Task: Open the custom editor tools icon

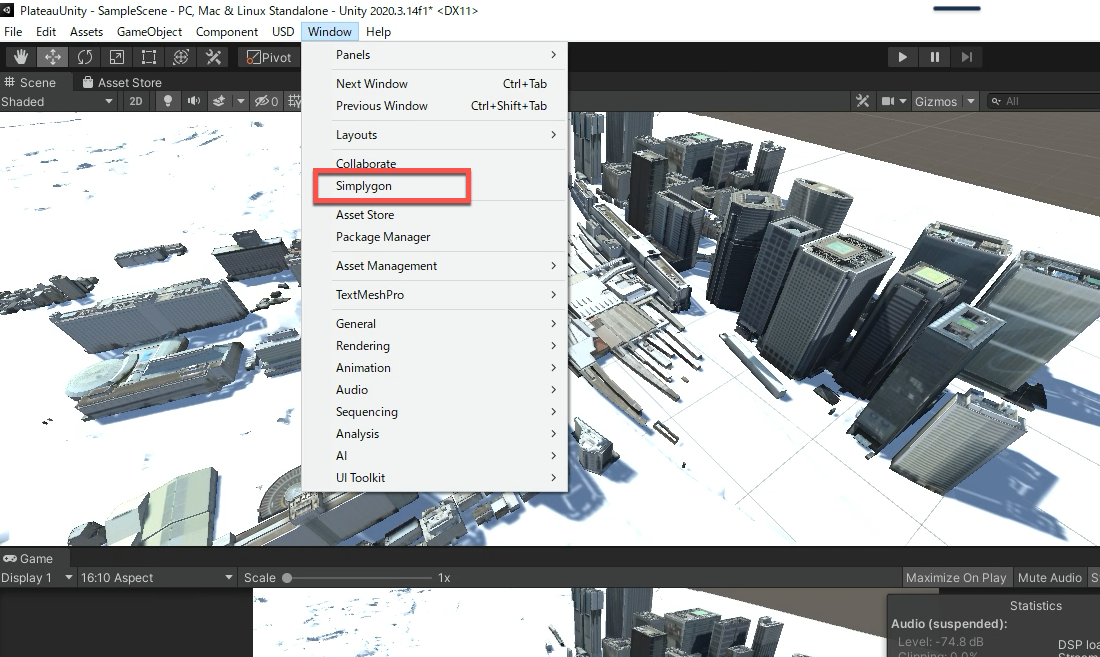Action: [213, 57]
